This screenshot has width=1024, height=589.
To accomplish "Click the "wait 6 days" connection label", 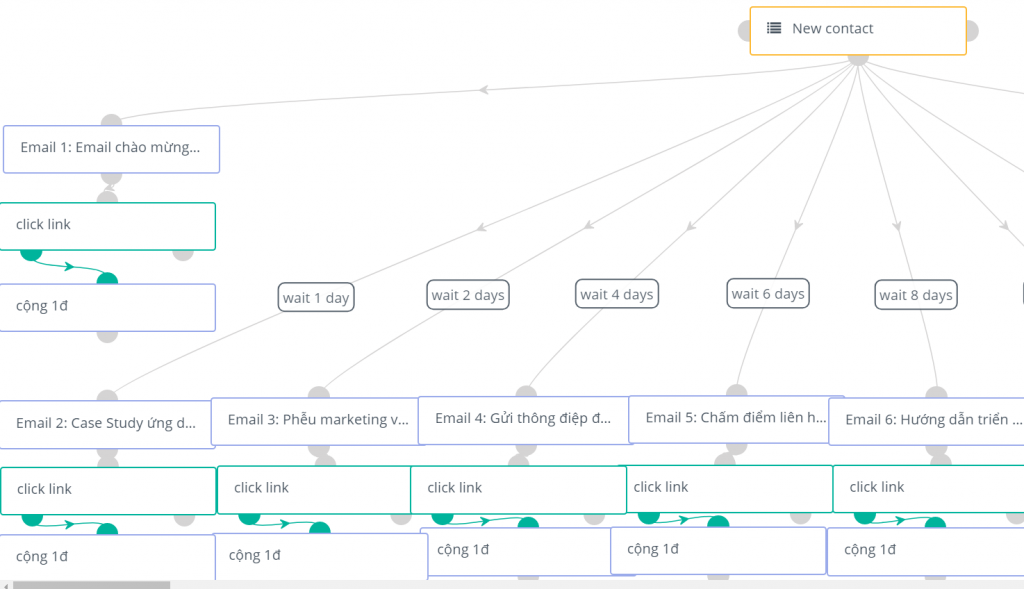I will point(768,294).
